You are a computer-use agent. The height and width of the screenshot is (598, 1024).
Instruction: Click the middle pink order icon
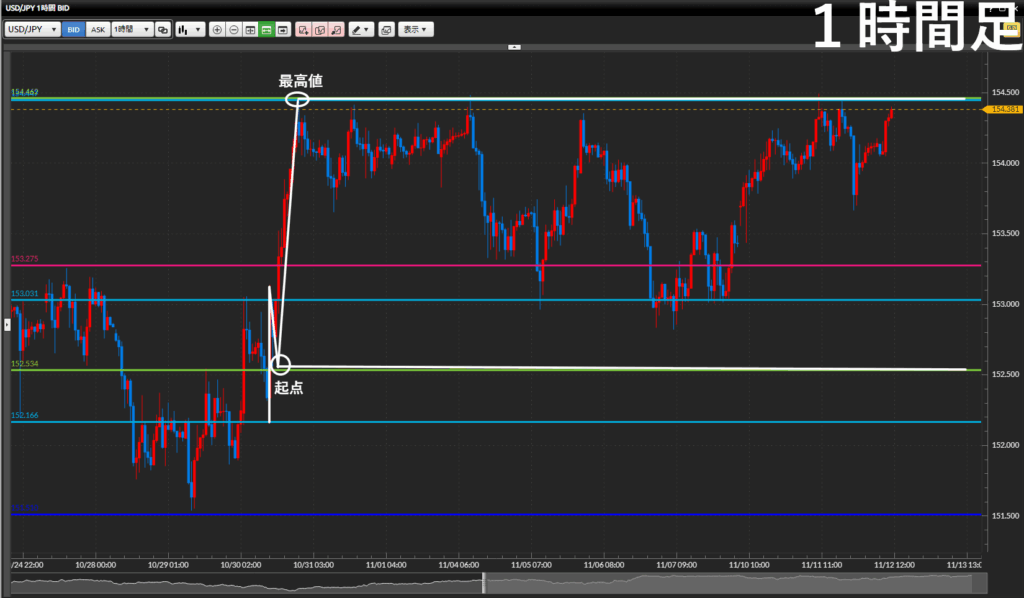pyautogui.click(x=320, y=30)
